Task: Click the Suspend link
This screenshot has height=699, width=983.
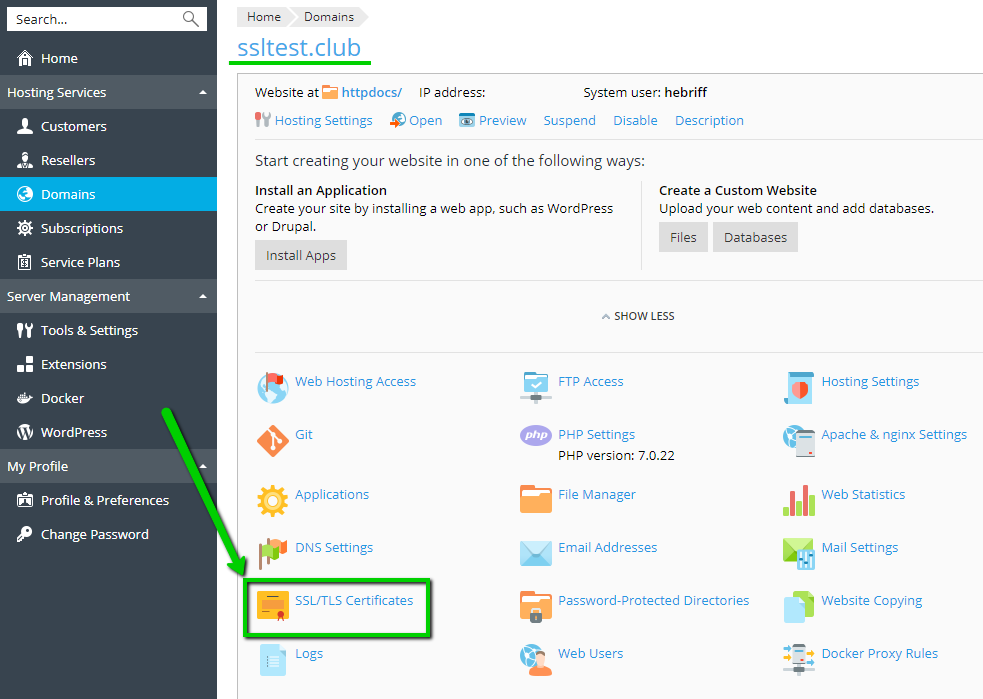Action: pyautogui.click(x=569, y=120)
